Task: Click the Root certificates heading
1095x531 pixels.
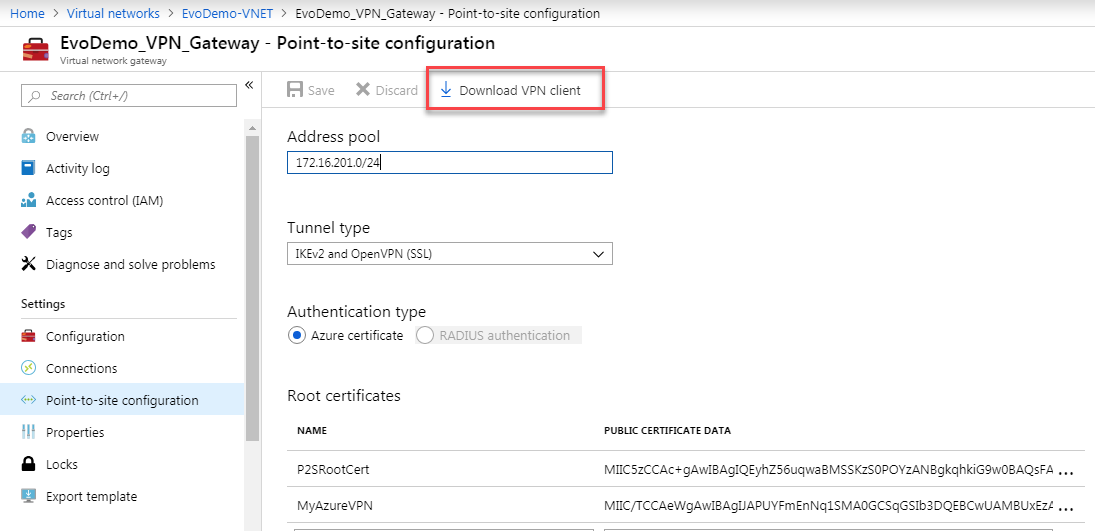Action: (x=344, y=396)
